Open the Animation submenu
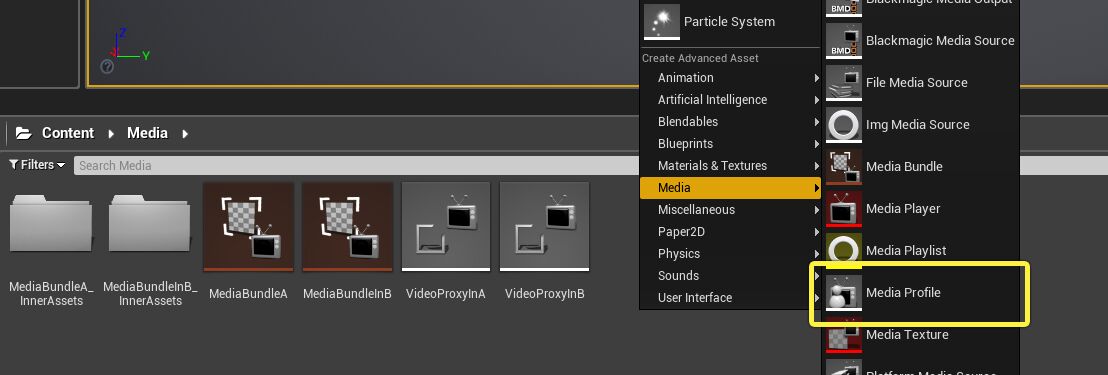The image size is (1108, 375). pos(730,78)
